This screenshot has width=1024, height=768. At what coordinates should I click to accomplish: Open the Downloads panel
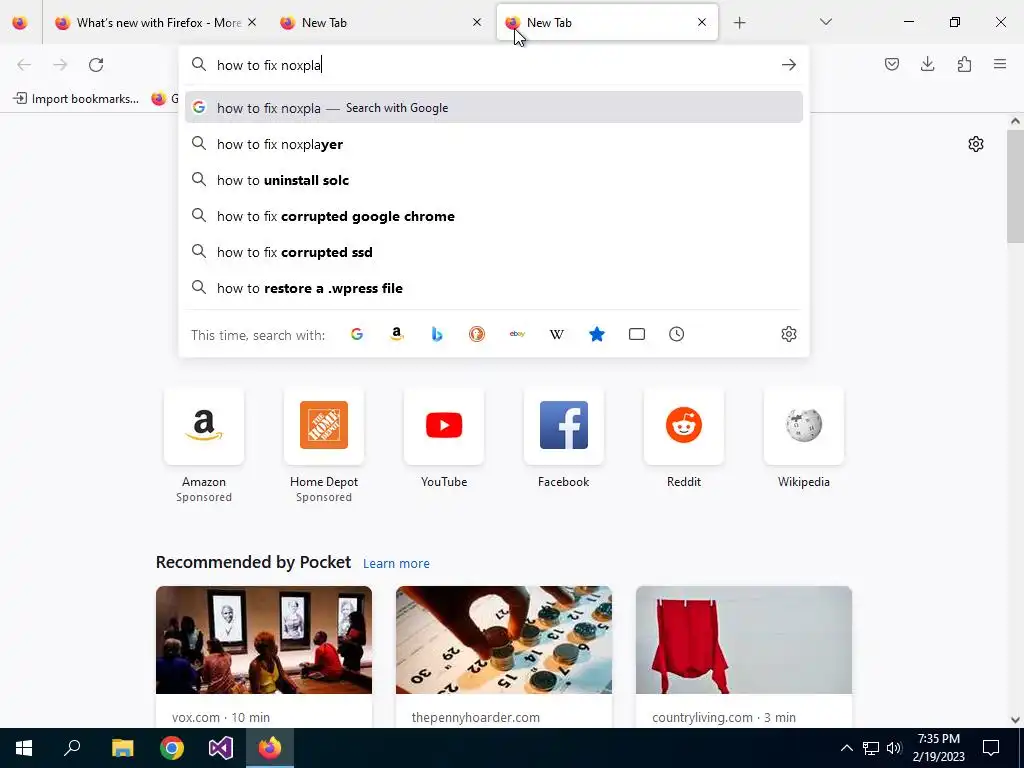927,64
